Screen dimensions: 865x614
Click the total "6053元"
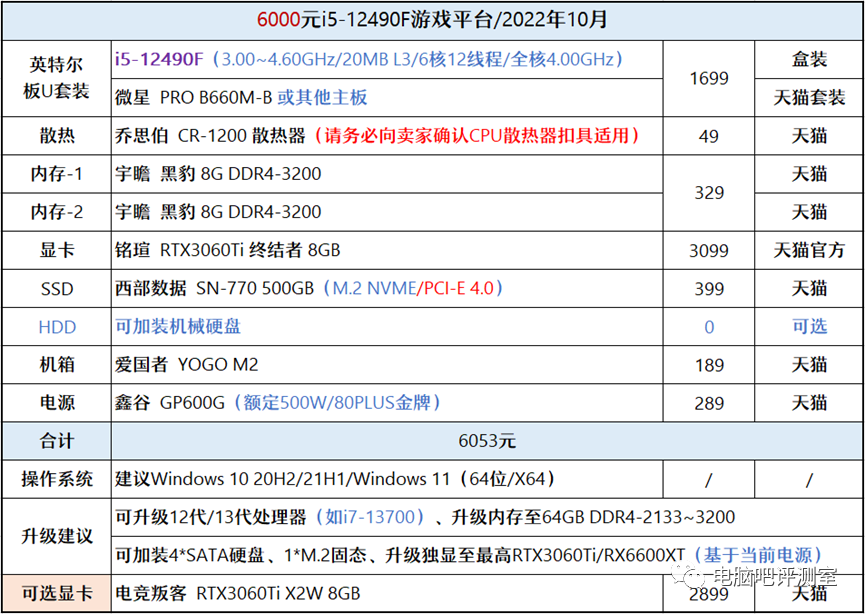pyautogui.click(x=487, y=441)
